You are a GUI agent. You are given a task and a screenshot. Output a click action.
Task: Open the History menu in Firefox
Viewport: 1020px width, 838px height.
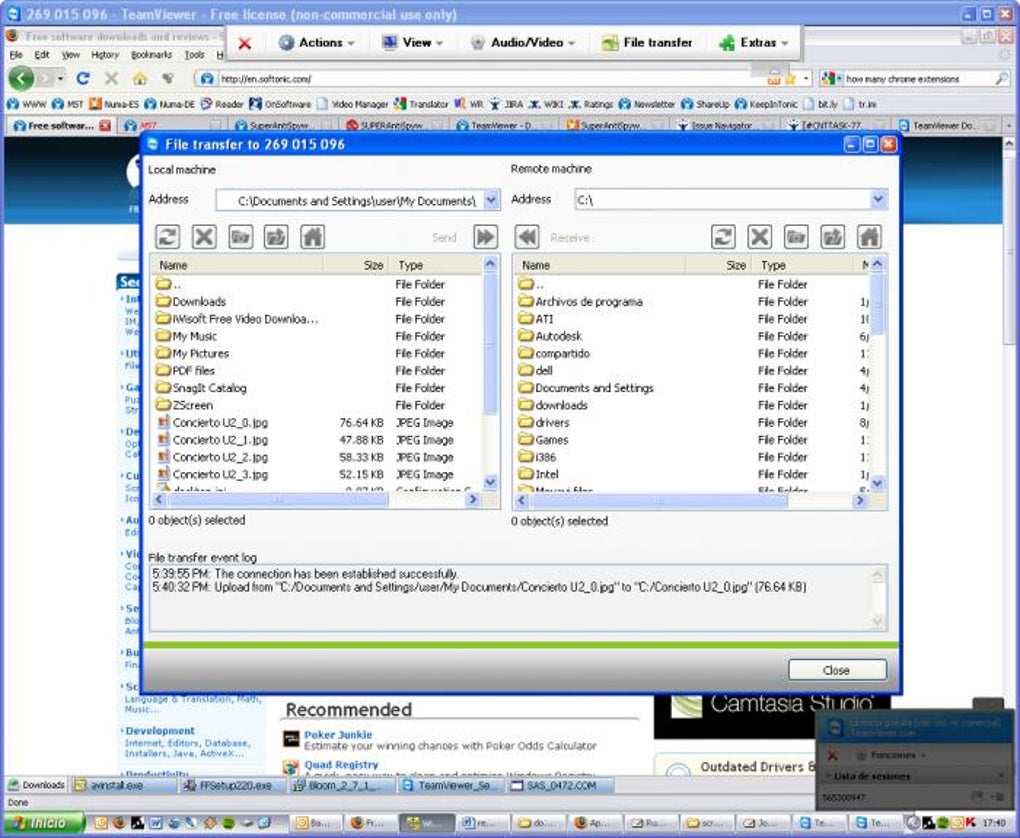[x=105, y=55]
